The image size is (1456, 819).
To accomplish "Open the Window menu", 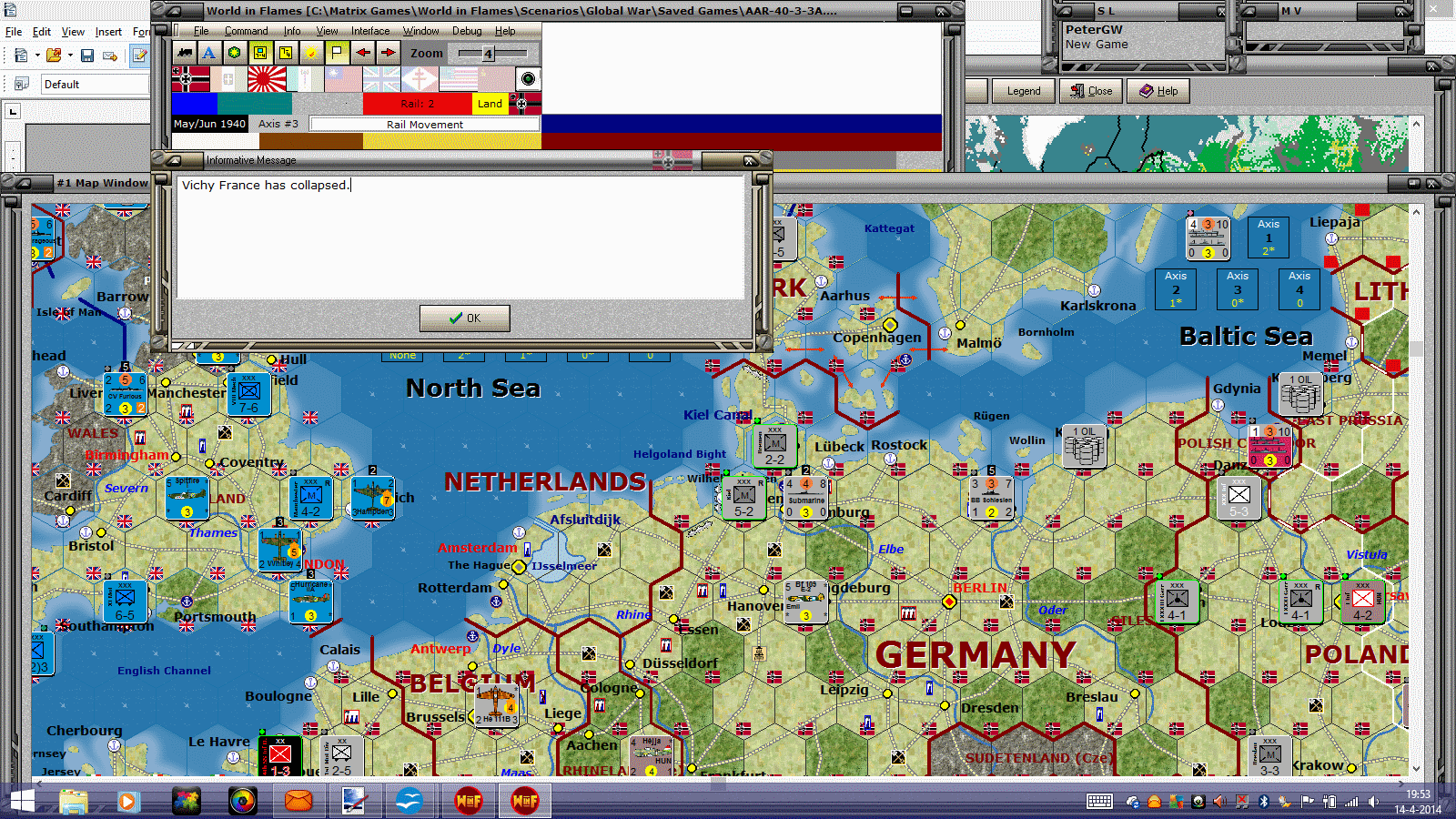I will point(420,30).
